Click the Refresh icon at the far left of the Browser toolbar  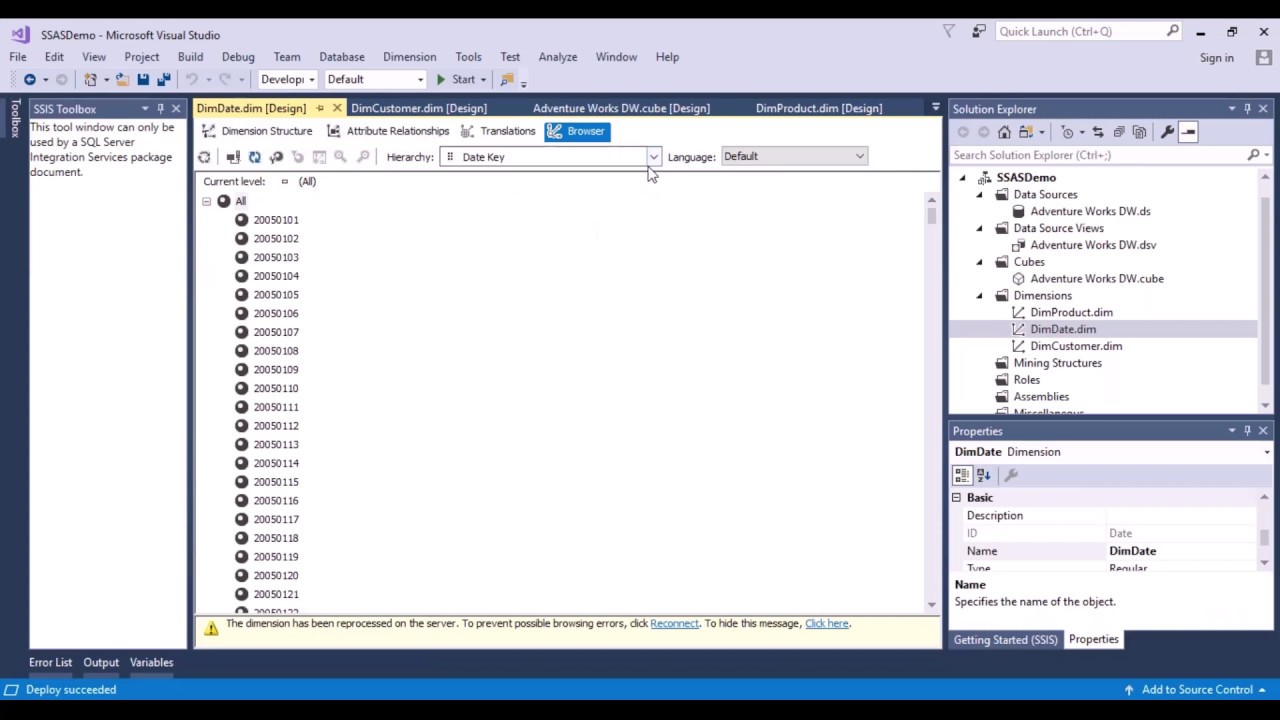[204, 157]
